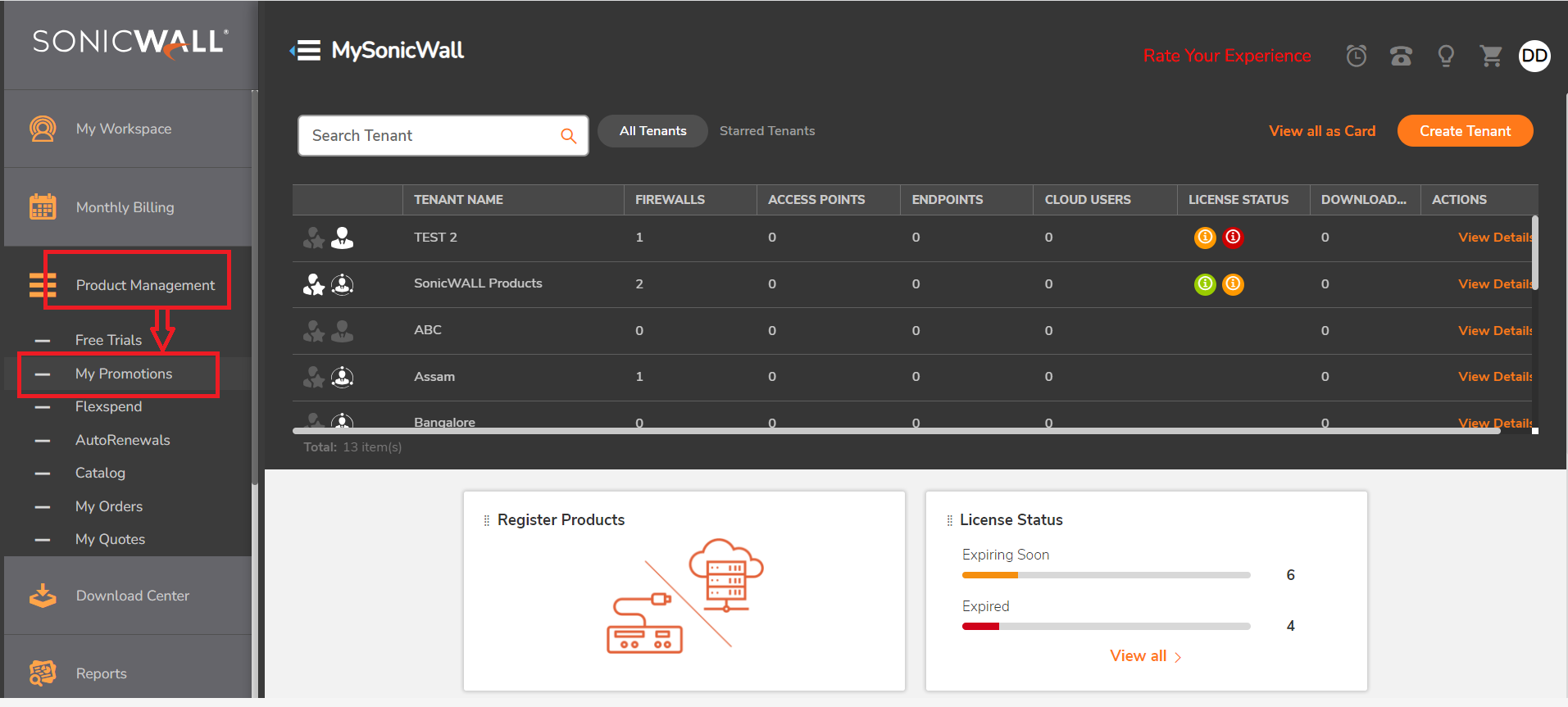Image resolution: width=1568 pixels, height=707 pixels.
Task: Star the TEST 2 tenant
Action: (314, 238)
